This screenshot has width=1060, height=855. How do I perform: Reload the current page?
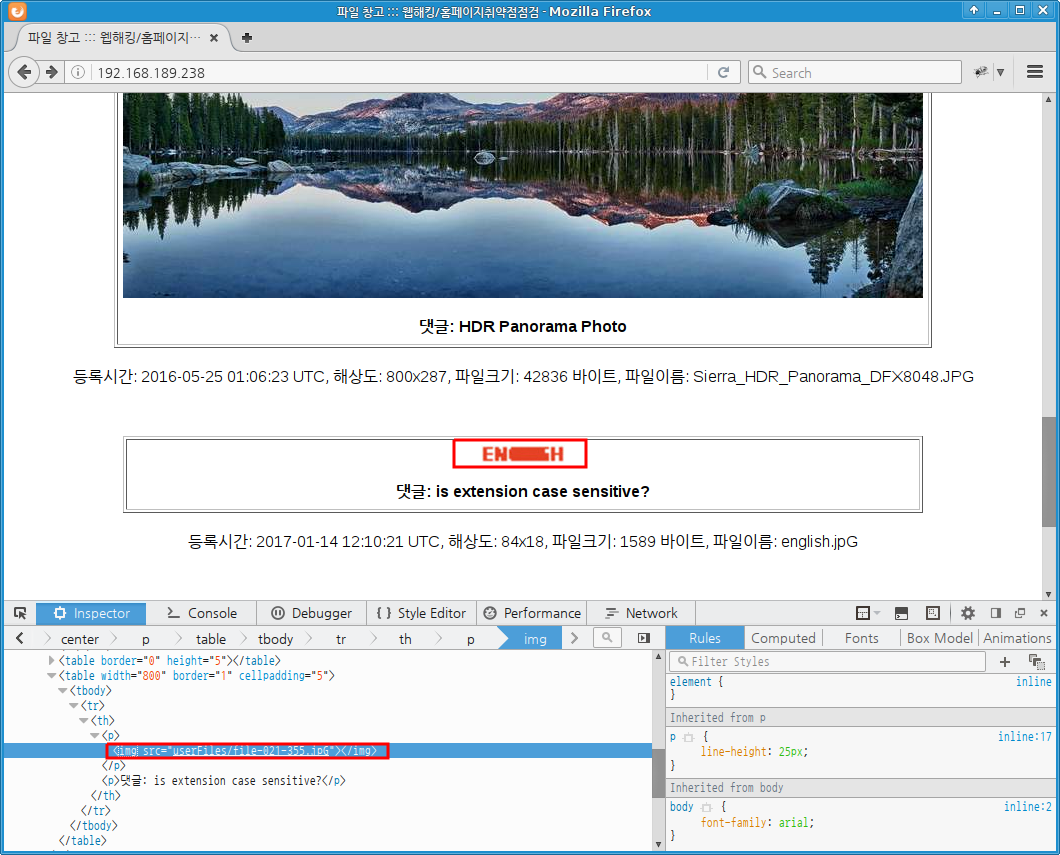click(723, 72)
